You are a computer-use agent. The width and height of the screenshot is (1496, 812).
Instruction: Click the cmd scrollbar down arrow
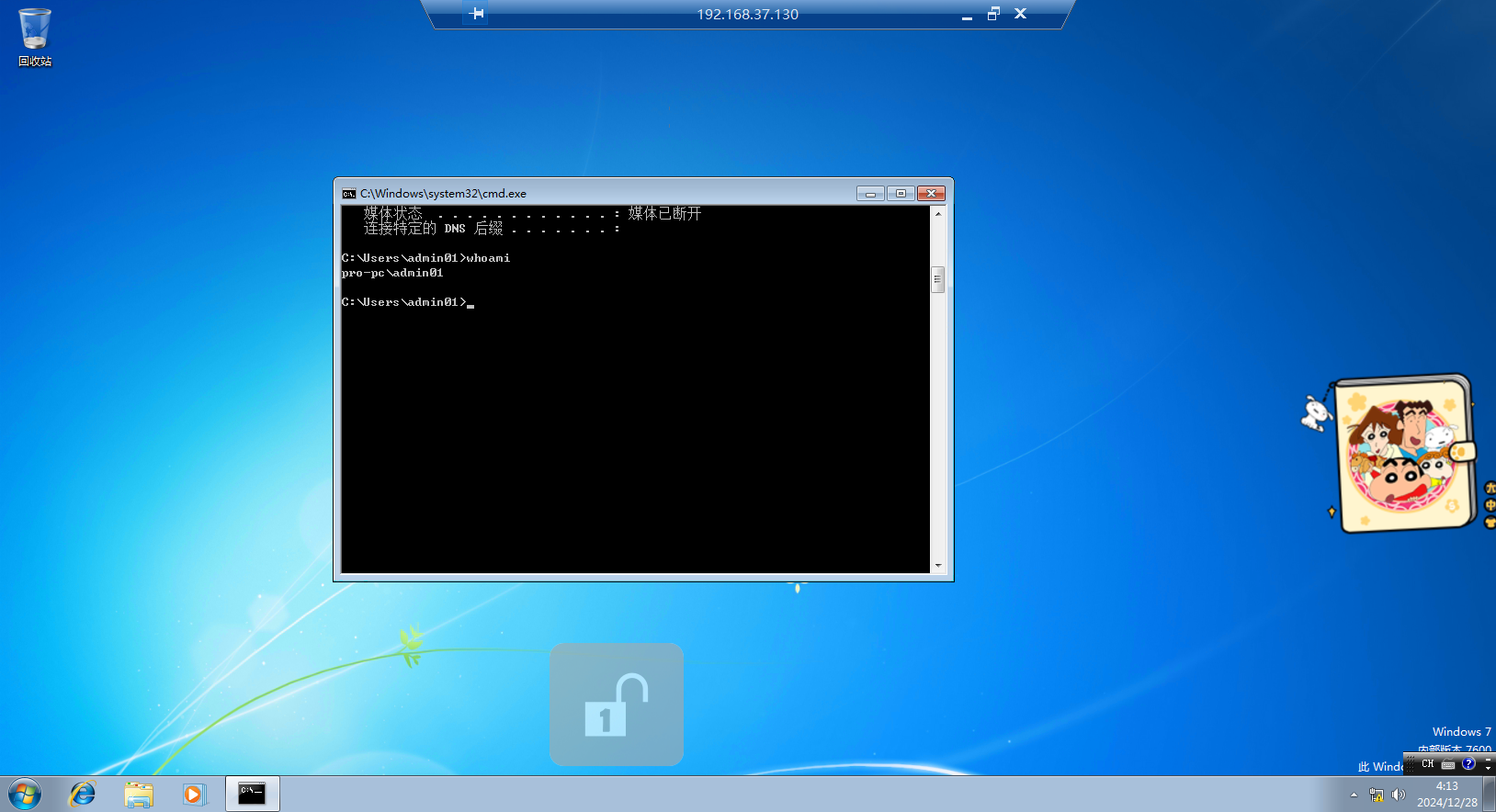(938, 566)
